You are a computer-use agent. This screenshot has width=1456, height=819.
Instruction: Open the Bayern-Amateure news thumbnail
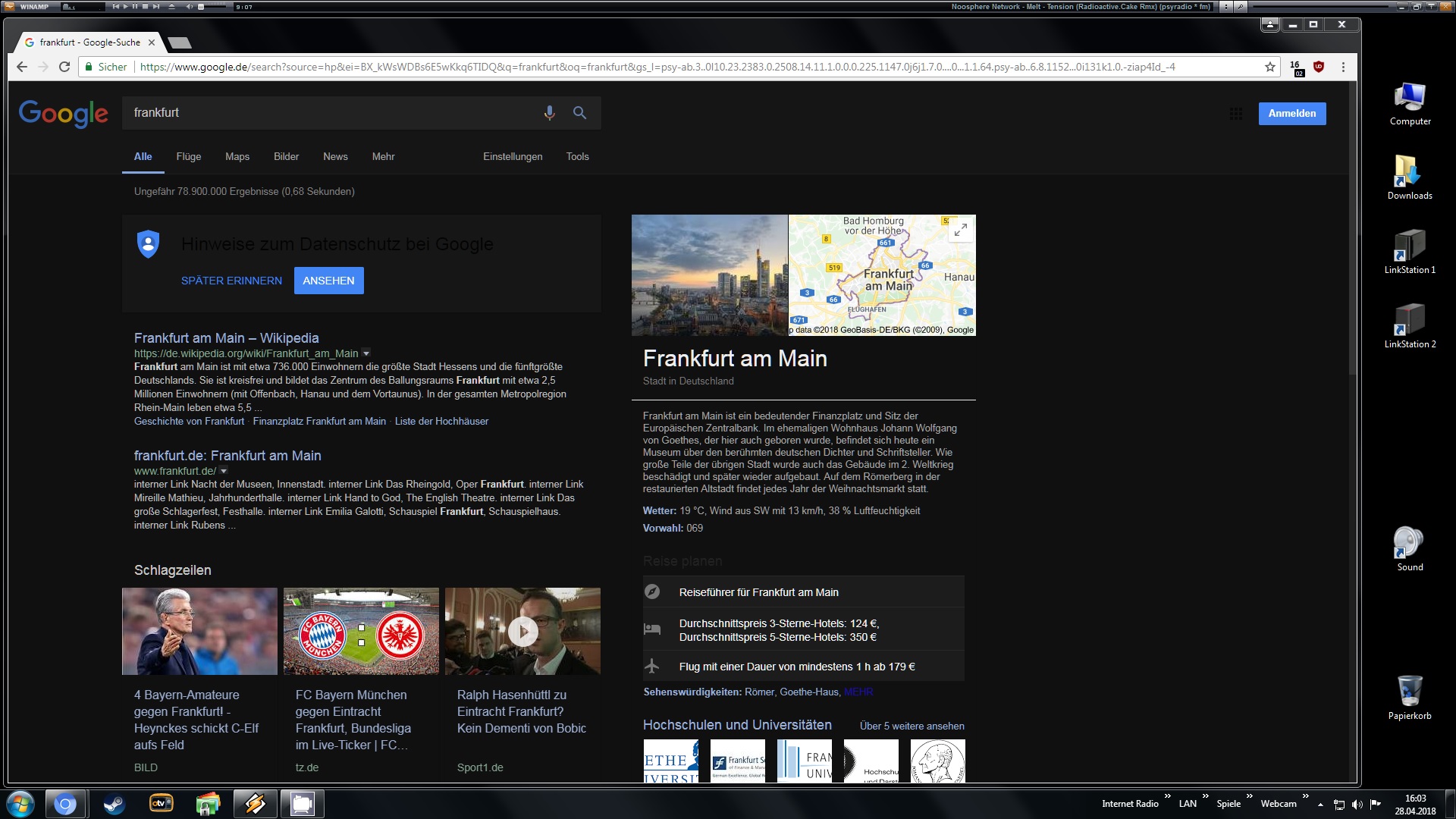pos(199,631)
